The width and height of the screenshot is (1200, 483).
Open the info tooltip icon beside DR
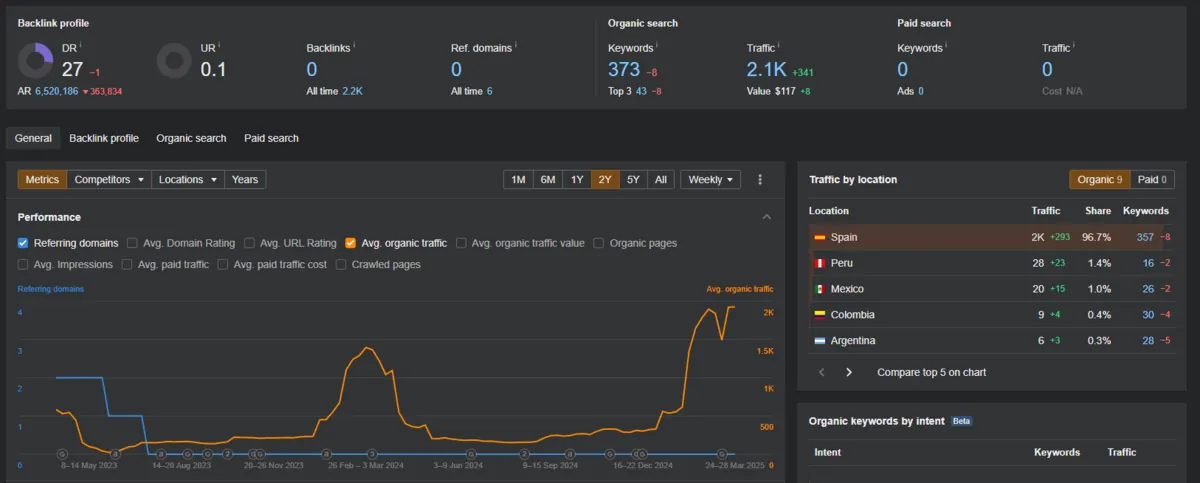[x=80, y=45]
